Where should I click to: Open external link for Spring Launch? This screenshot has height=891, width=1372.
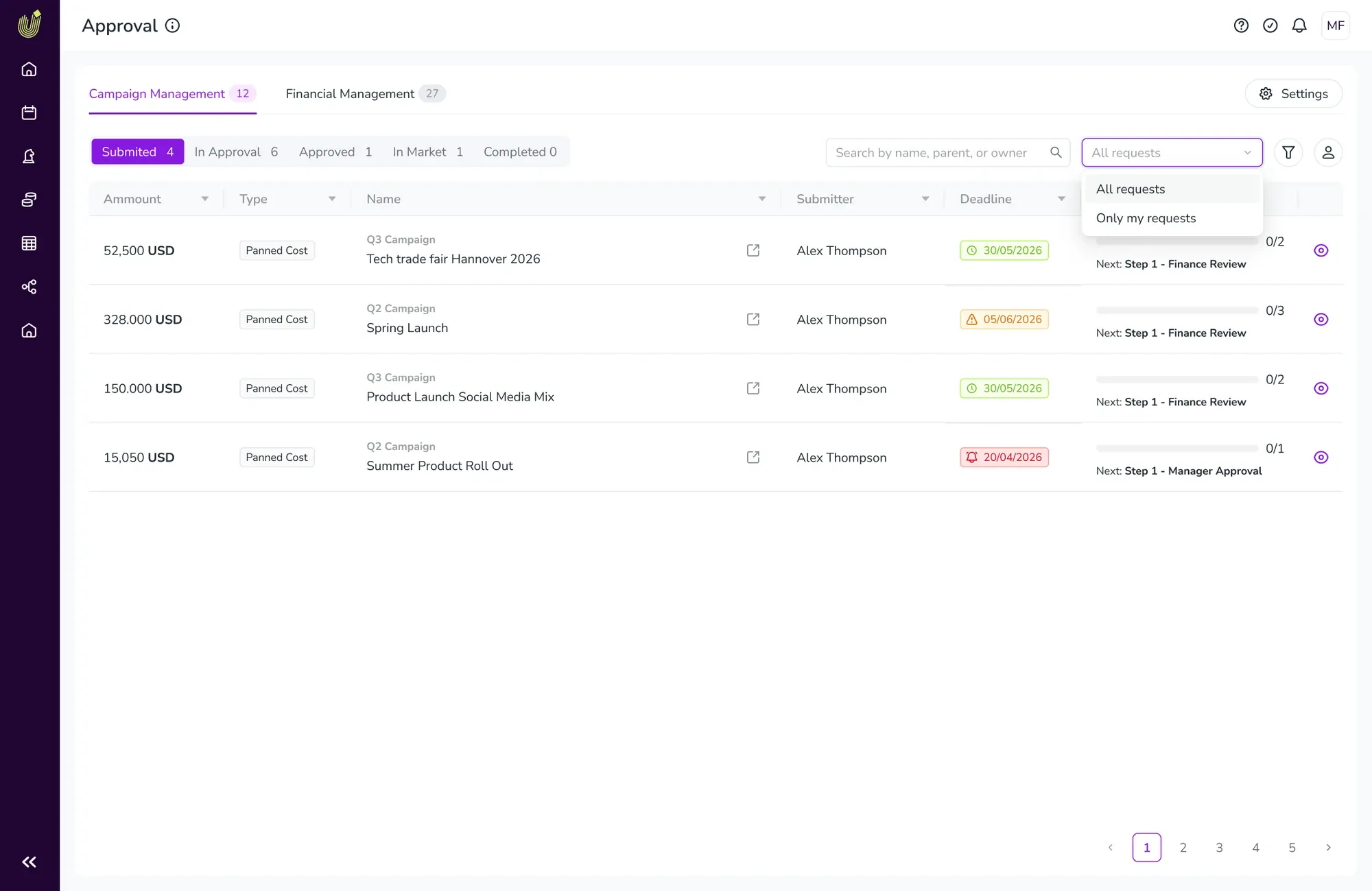pos(753,320)
